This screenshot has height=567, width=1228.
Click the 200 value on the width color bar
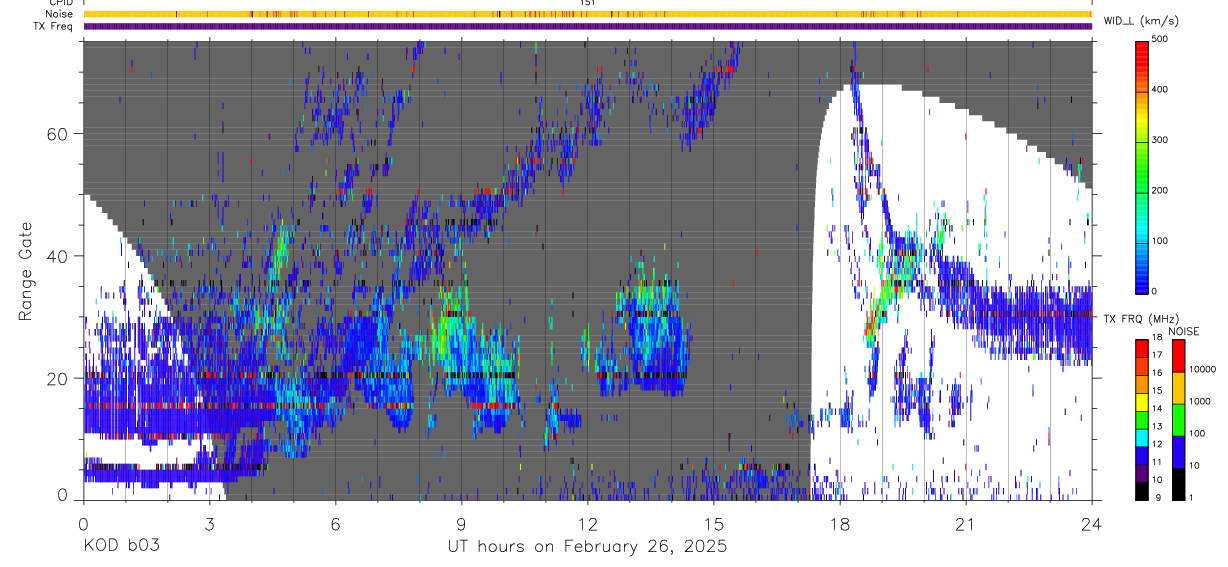(x=1160, y=190)
